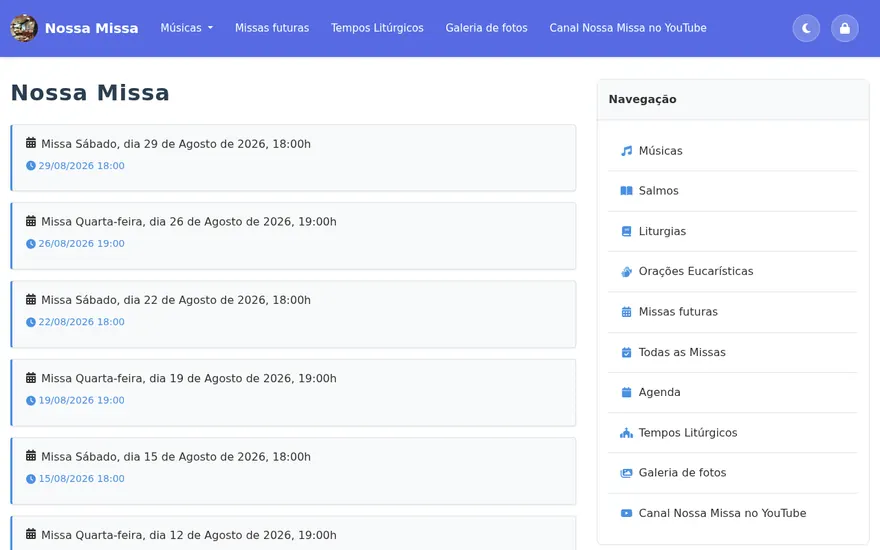880x550 pixels.
Task: Open Missa Quarta-feira, dia 19 de Agosto title
Action: point(189,378)
